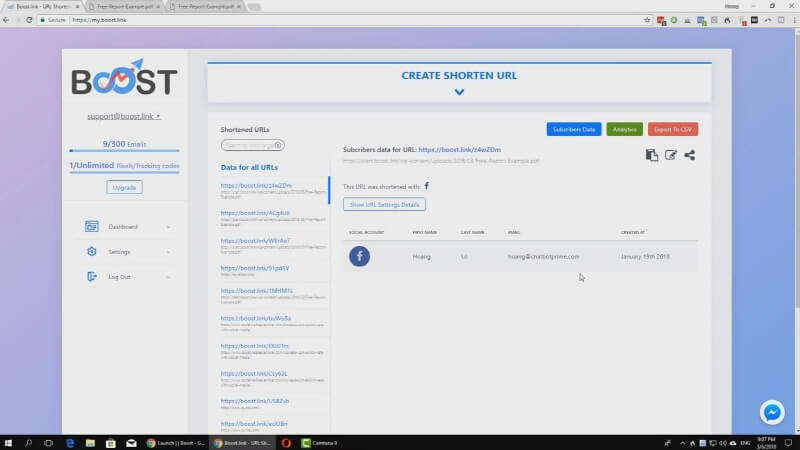
Task: Open third link in URL list
Action: coord(255,240)
